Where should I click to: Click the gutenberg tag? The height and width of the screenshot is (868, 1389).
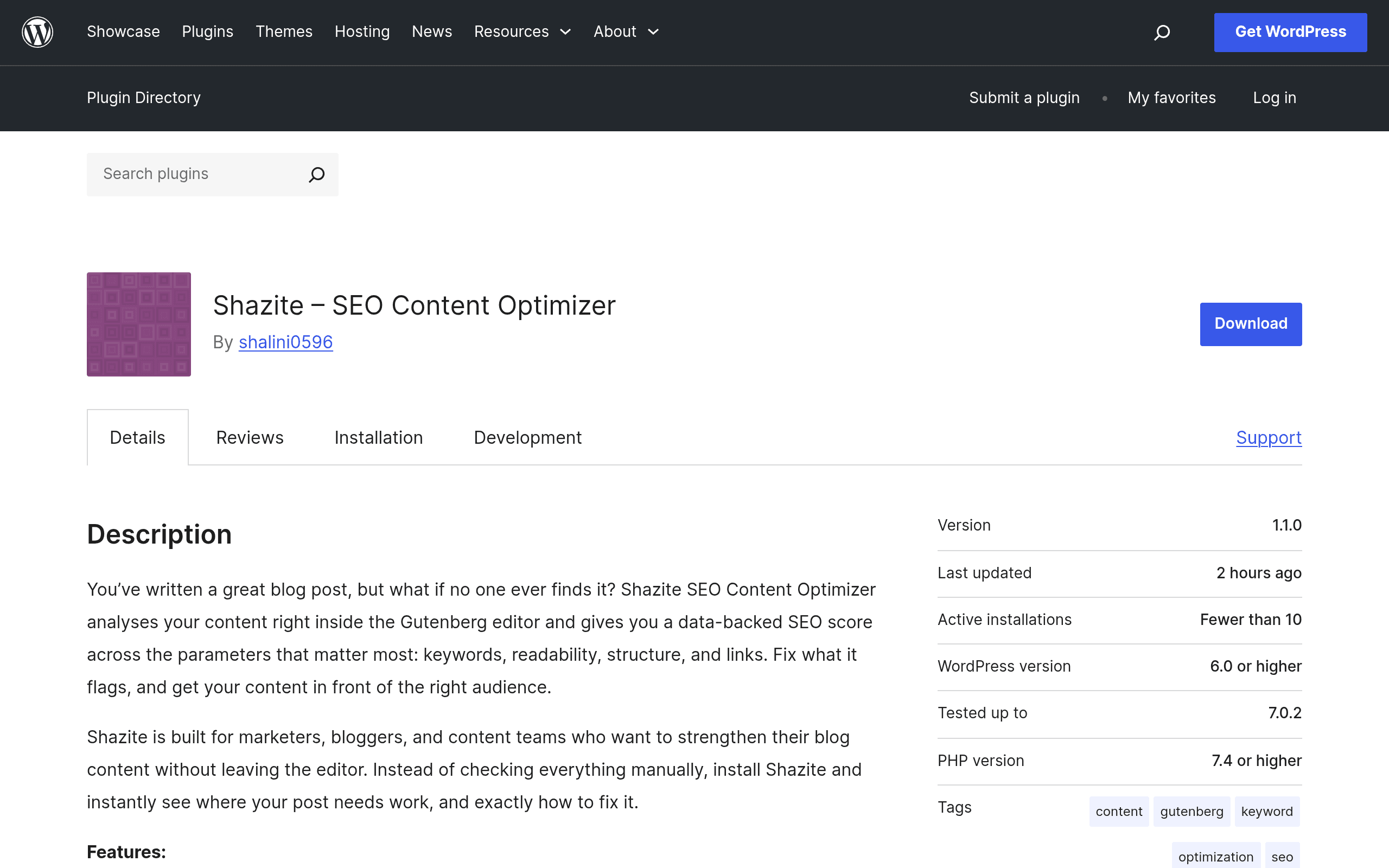[1192, 811]
